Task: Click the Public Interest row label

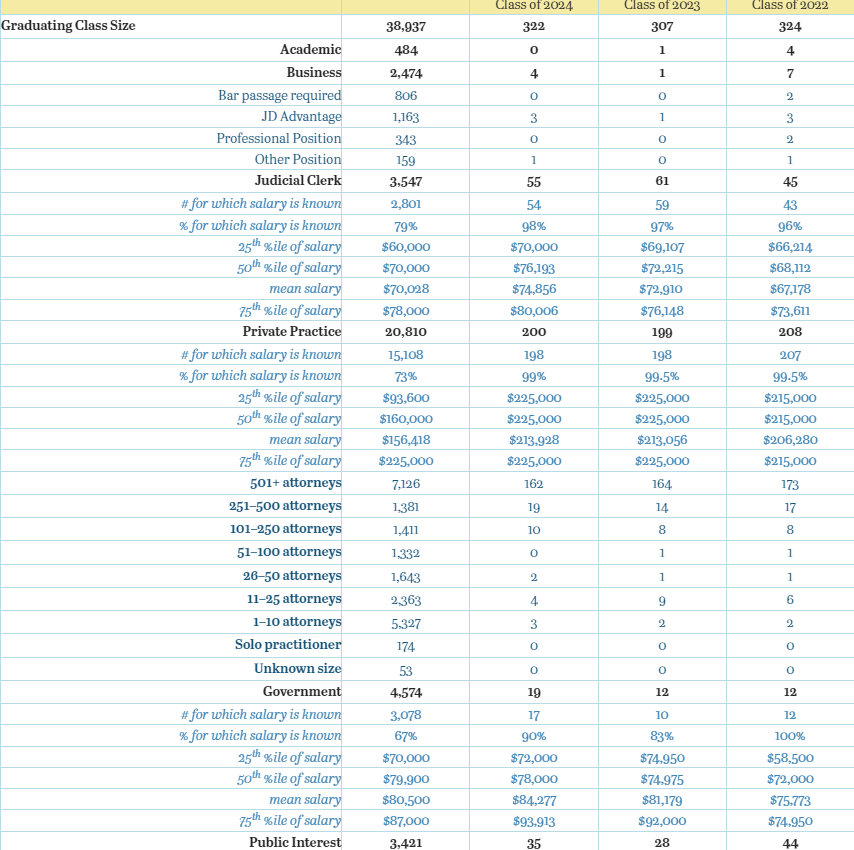Action: click(x=295, y=842)
